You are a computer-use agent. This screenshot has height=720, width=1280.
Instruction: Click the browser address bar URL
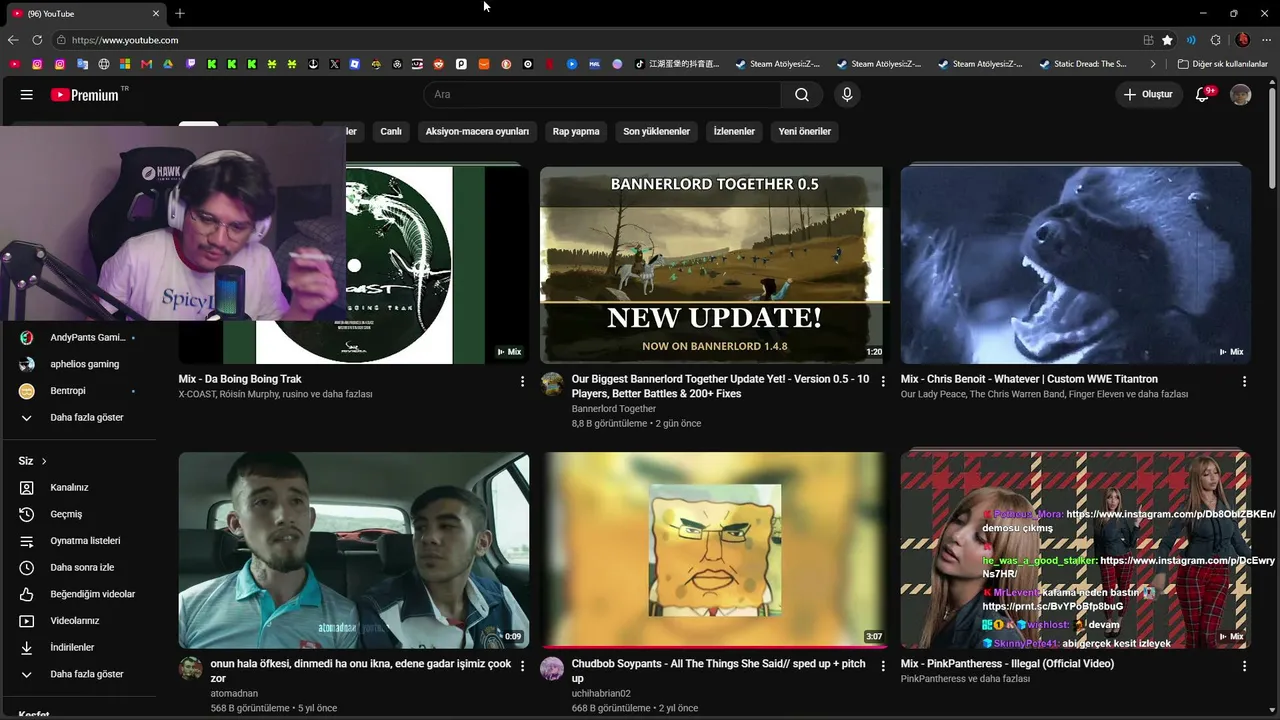tap(125, 40)
